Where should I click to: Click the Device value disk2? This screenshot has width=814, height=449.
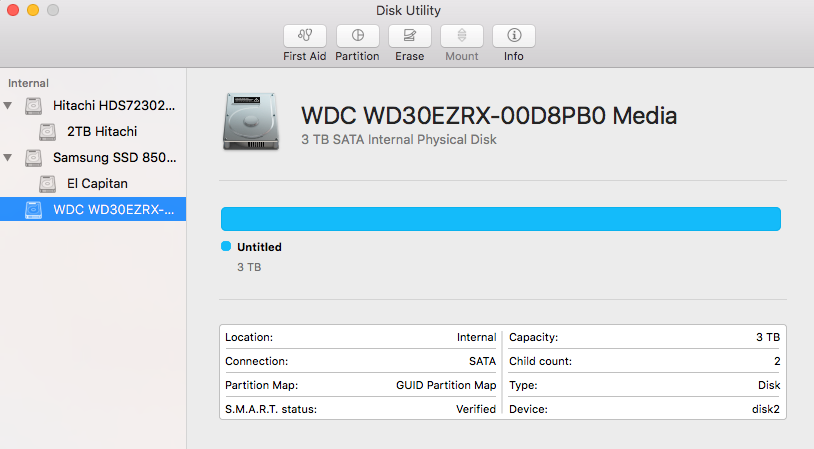pyautogui.click(x=766, y=409)
